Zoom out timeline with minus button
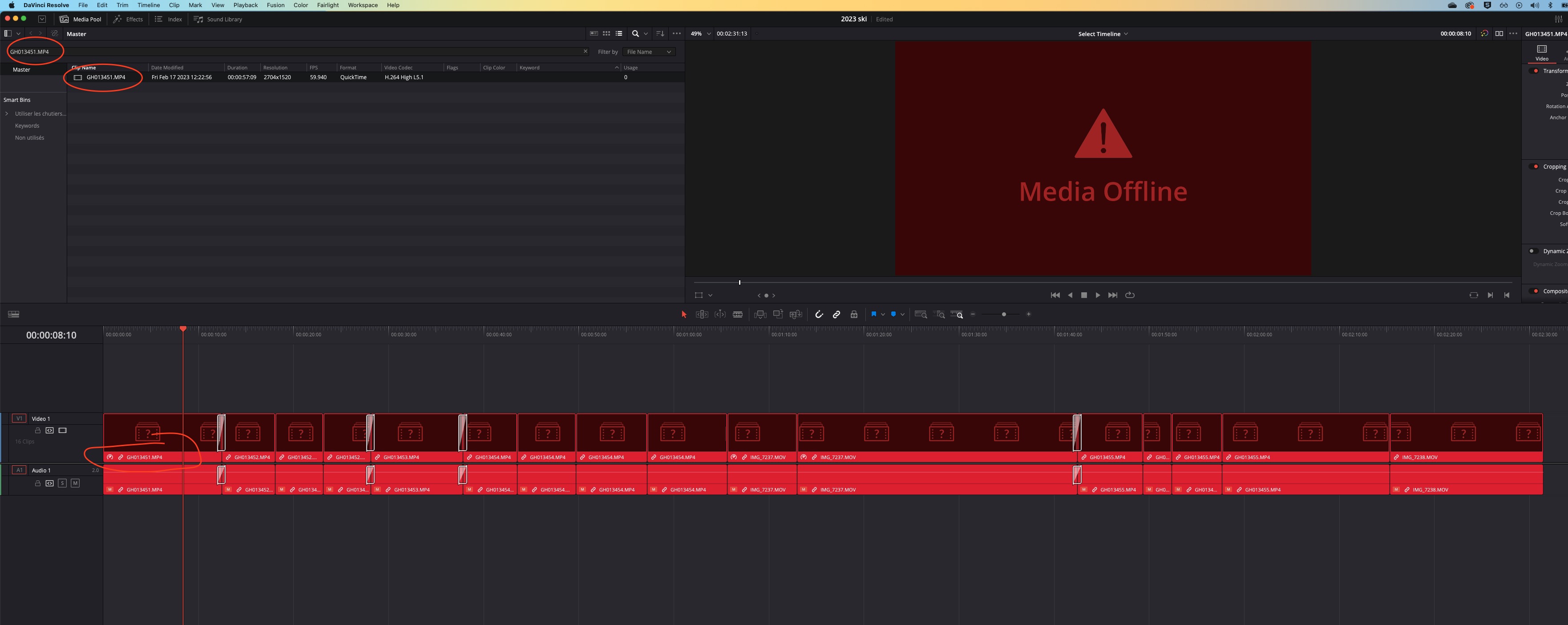Image resolution: width=1568 pixels, height=625 pixels. [x=973, y=314]
